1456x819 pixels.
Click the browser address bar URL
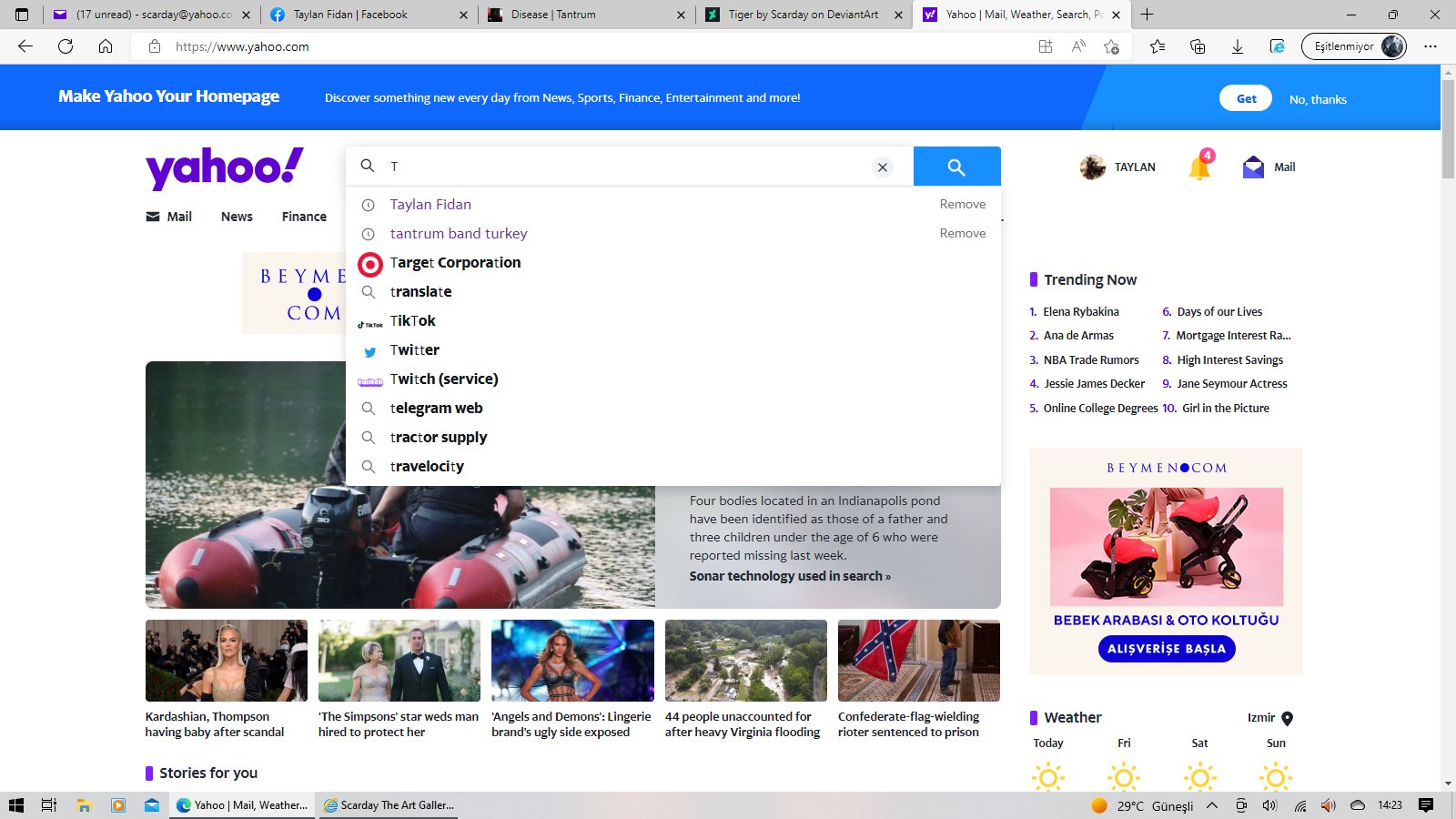click(x=242, y=46)
